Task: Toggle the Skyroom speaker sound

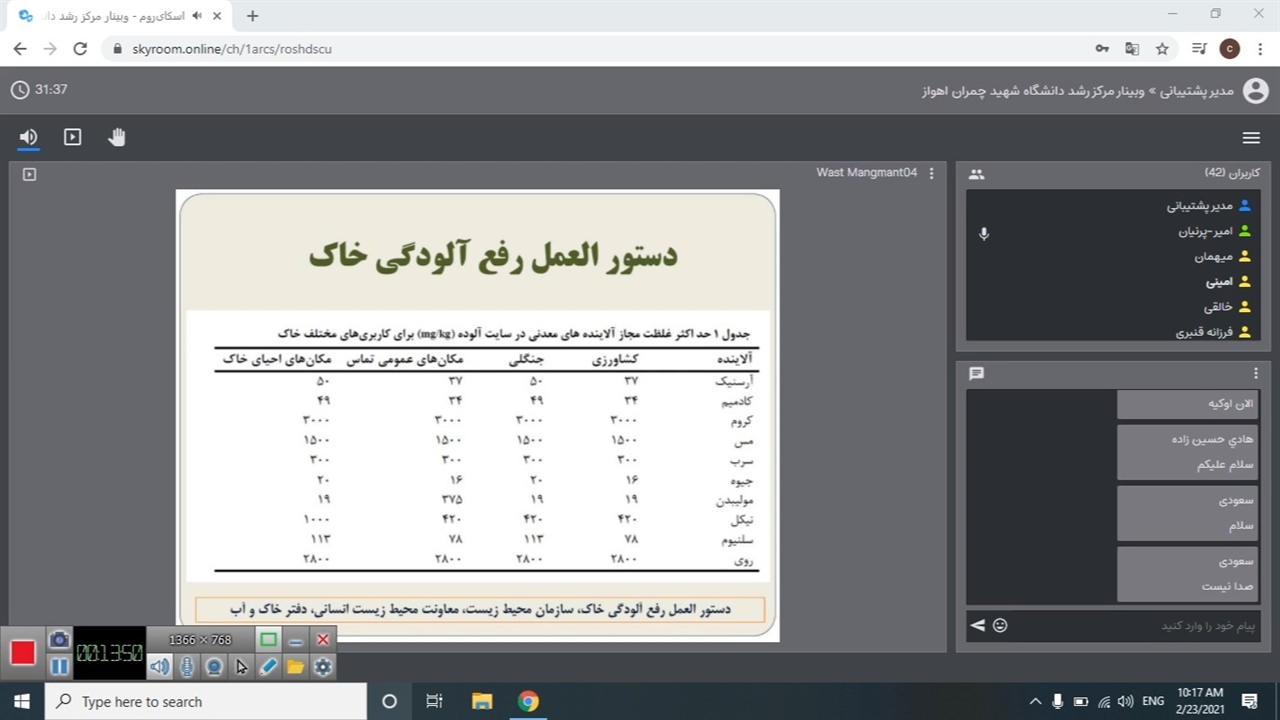Action: (28, 137)
